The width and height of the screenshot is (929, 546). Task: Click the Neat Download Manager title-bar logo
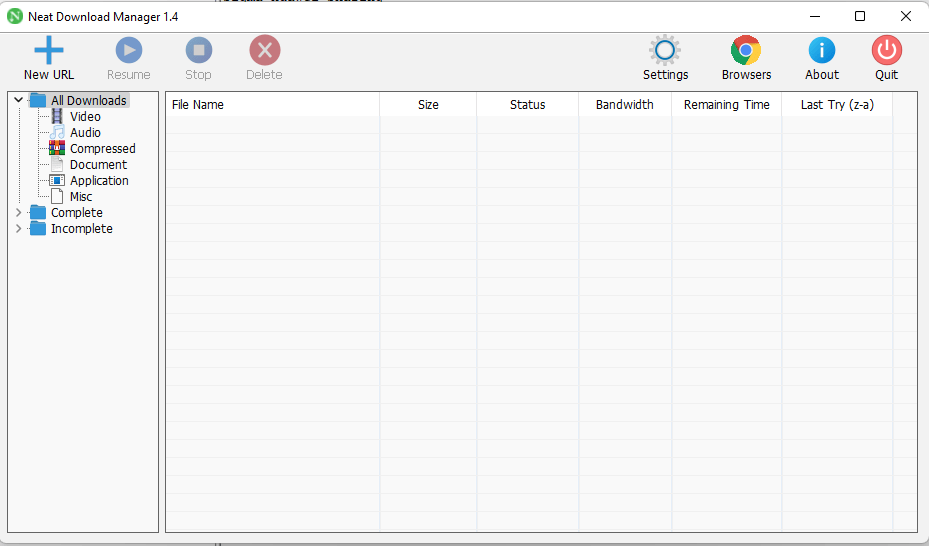coord(15,17)
